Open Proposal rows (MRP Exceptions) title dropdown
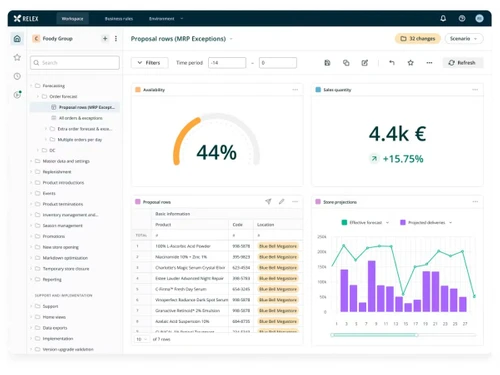This screenshot has height=375, width=500. 231,39
